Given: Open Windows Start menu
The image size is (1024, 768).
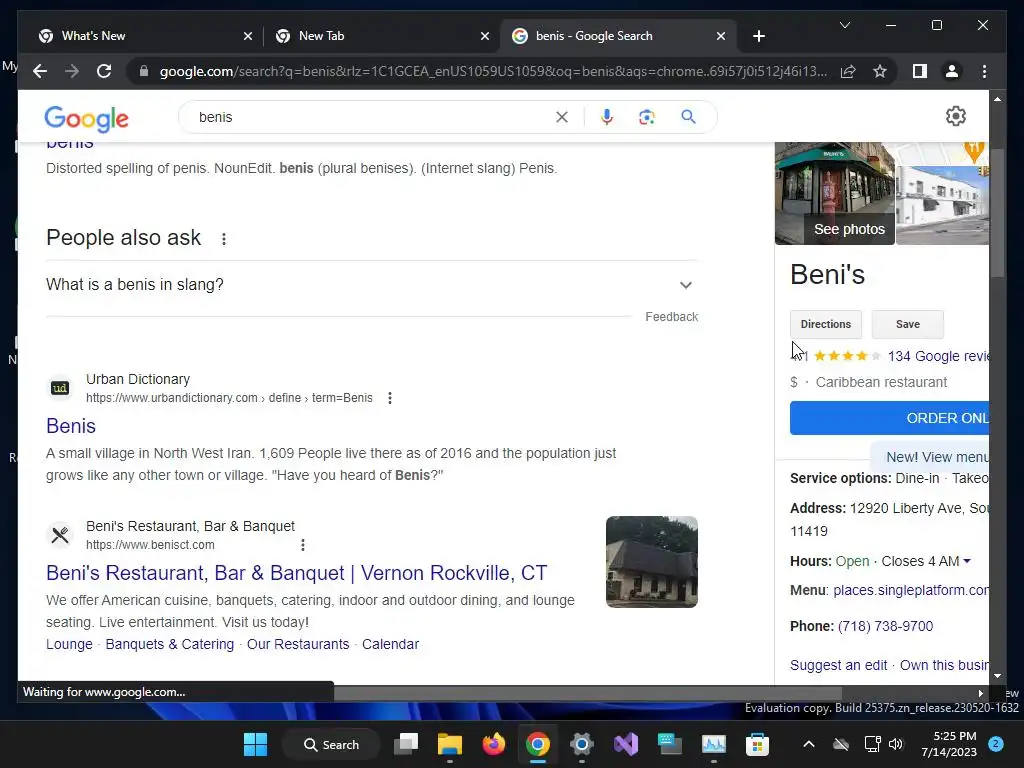Looking at the screenshot, I should pos(255,744).
